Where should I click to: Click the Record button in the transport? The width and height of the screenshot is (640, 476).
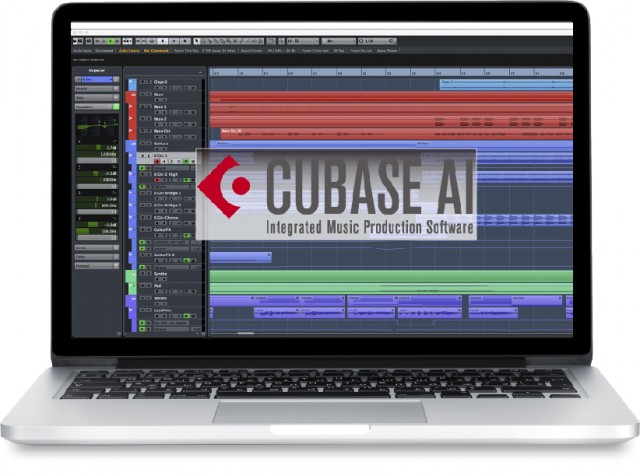pyautogui.click(x=185, y=41)
